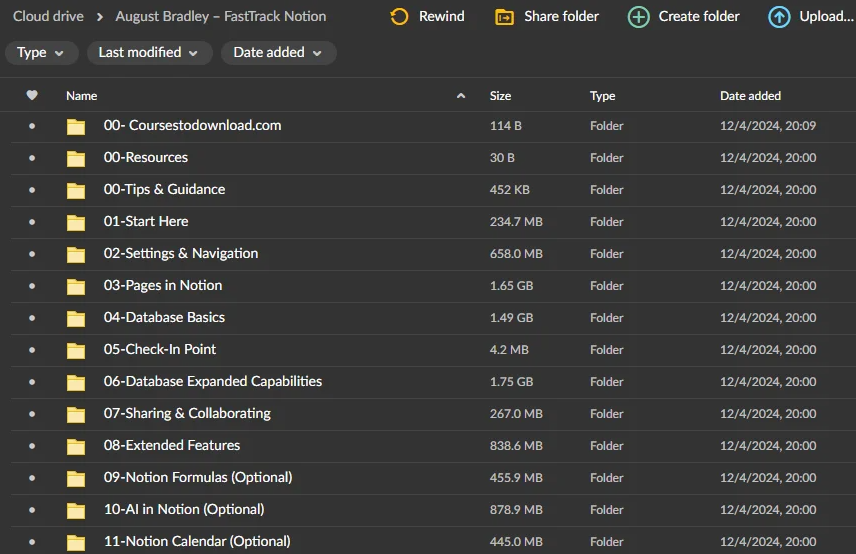Open the Date added filter dropdown
The image size is (856, 554).
pos(278,53)
